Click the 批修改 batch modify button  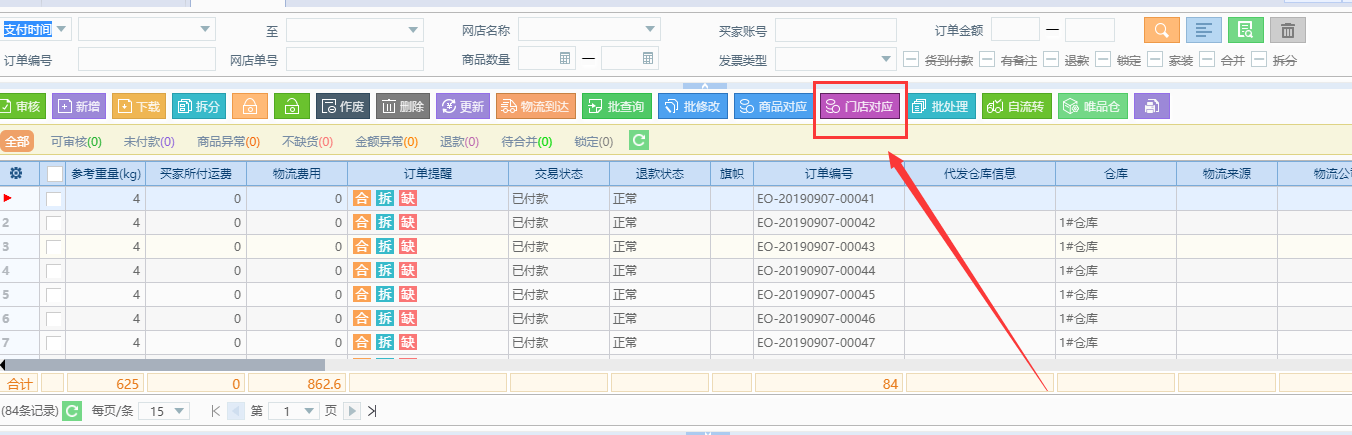coord(693,106)
